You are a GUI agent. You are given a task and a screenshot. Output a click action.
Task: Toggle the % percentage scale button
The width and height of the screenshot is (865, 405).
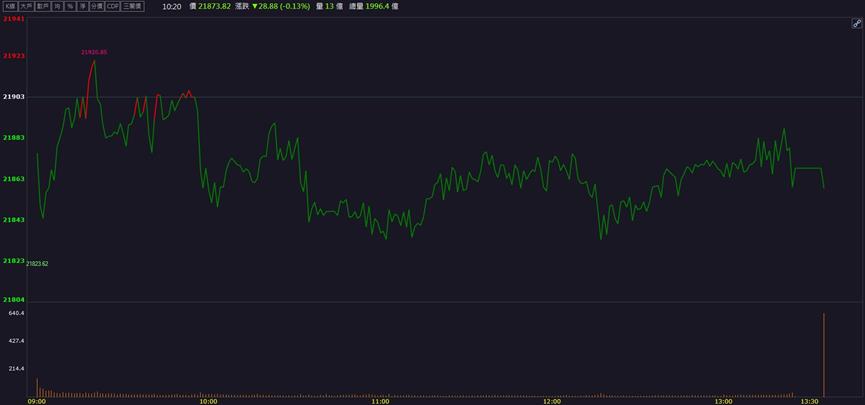[x=70, y=6]
